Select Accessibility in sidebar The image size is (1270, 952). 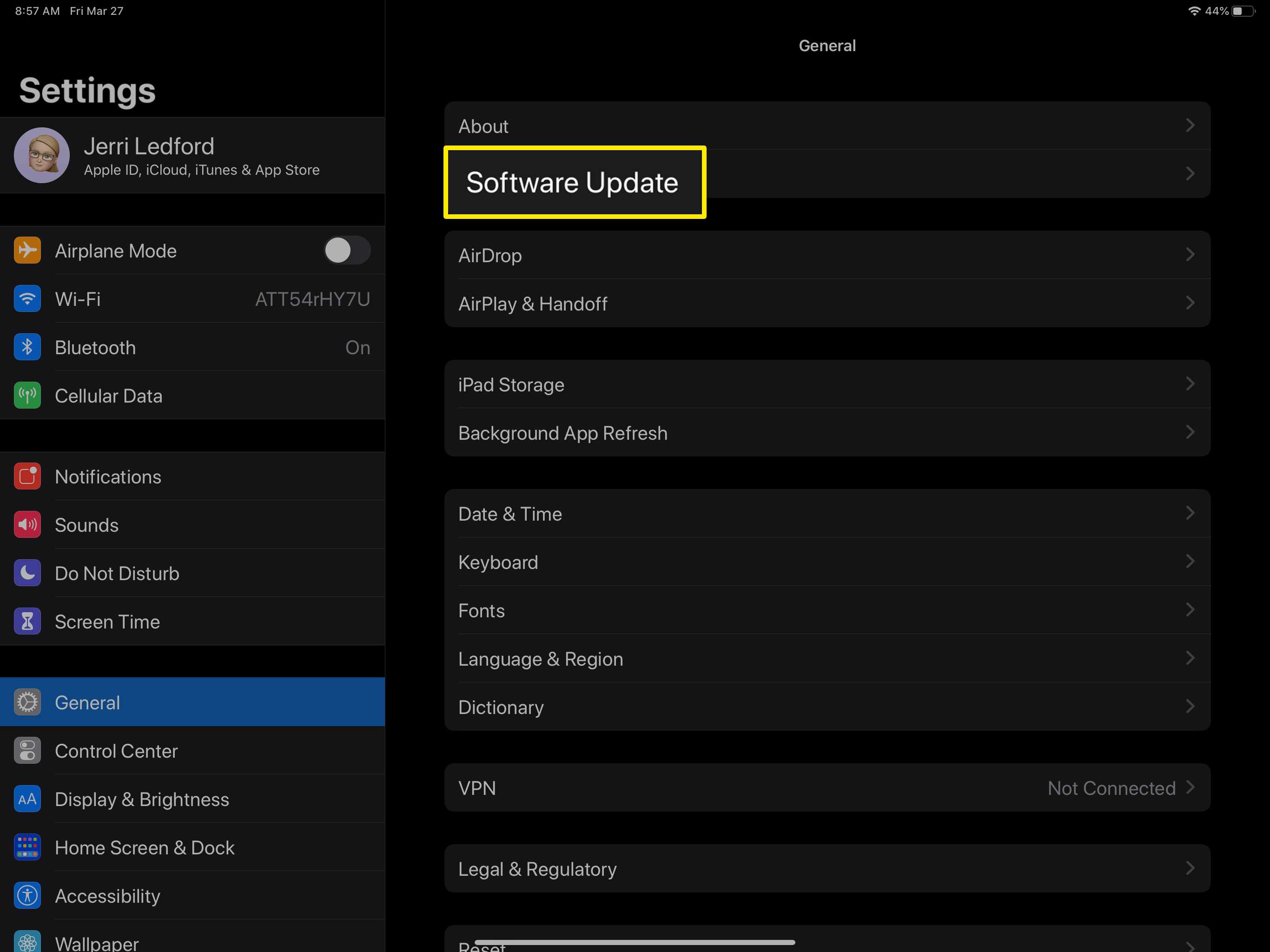click(x=192, y=896)
